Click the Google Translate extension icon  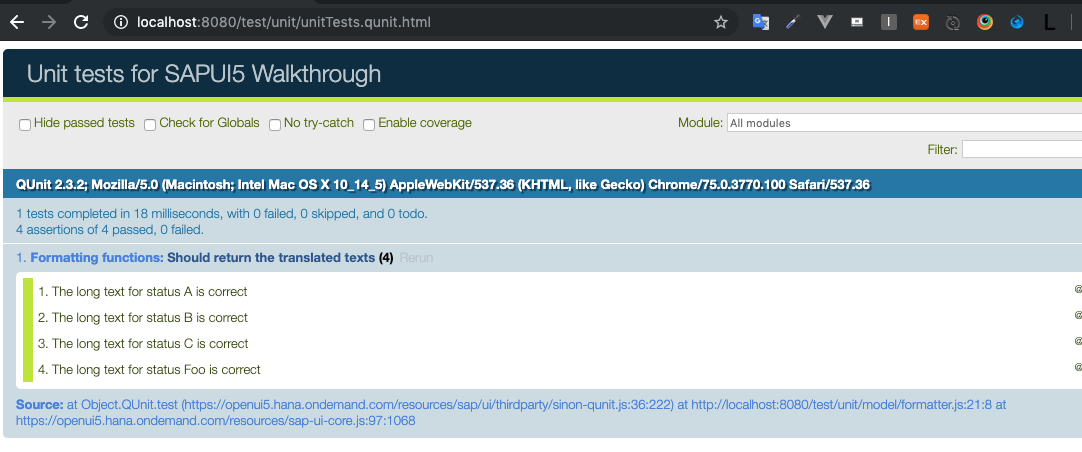click(x=760, y=22)
